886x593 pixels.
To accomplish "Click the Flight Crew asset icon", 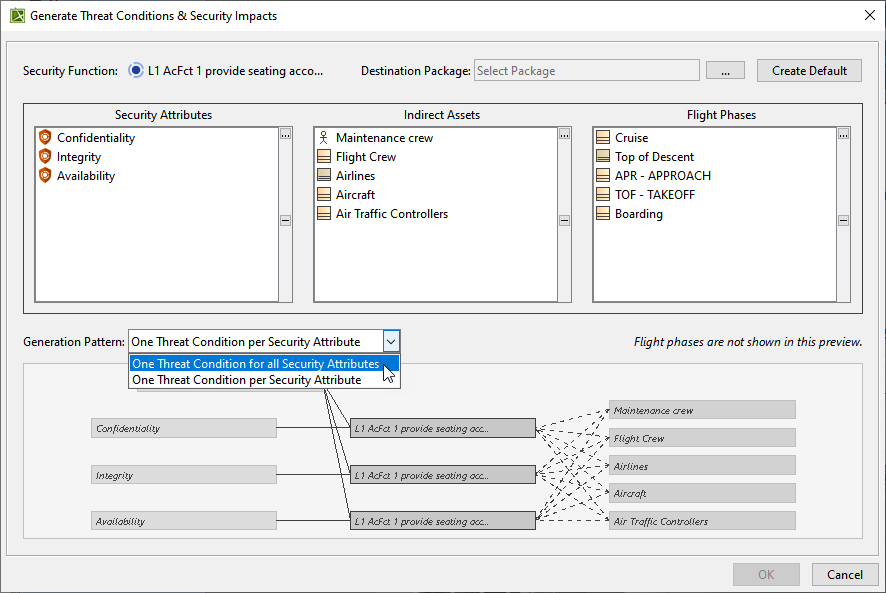I will point(323,157).
